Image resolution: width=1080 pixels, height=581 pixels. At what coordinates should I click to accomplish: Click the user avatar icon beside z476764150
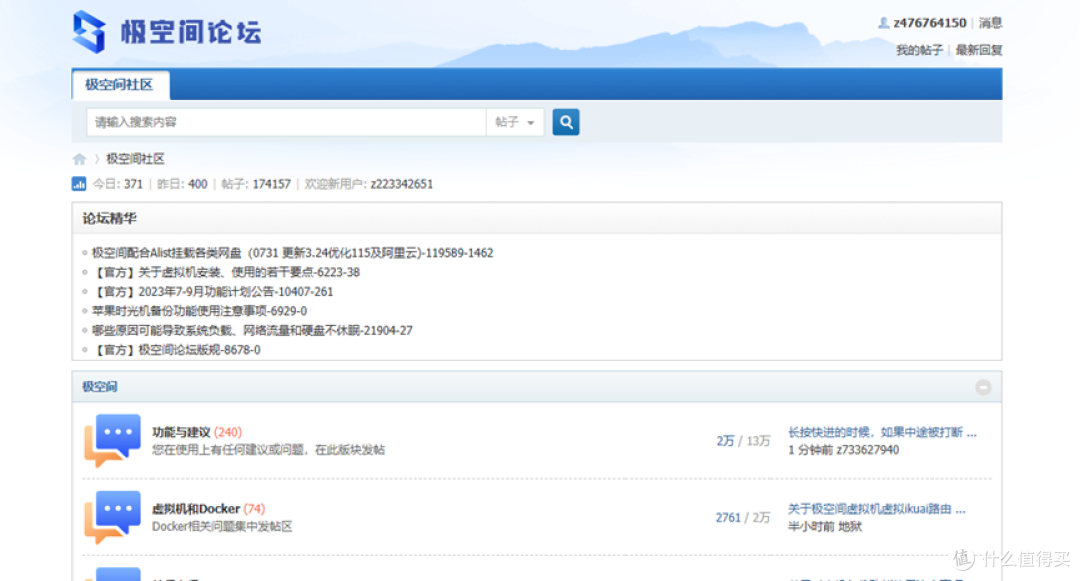point(884,23)
